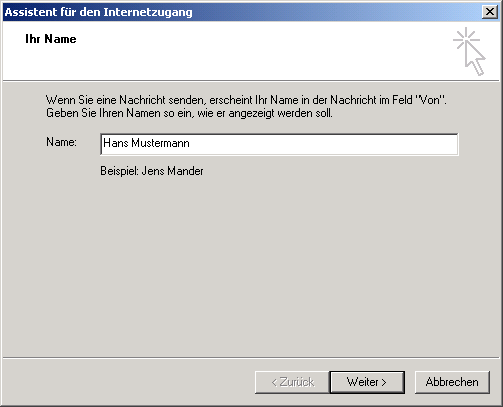The width and height of the screenshot is (503, 407).
Task: Click the sentence starting Wenn Sie eine Nachricht
Action: tap(246, 100)
